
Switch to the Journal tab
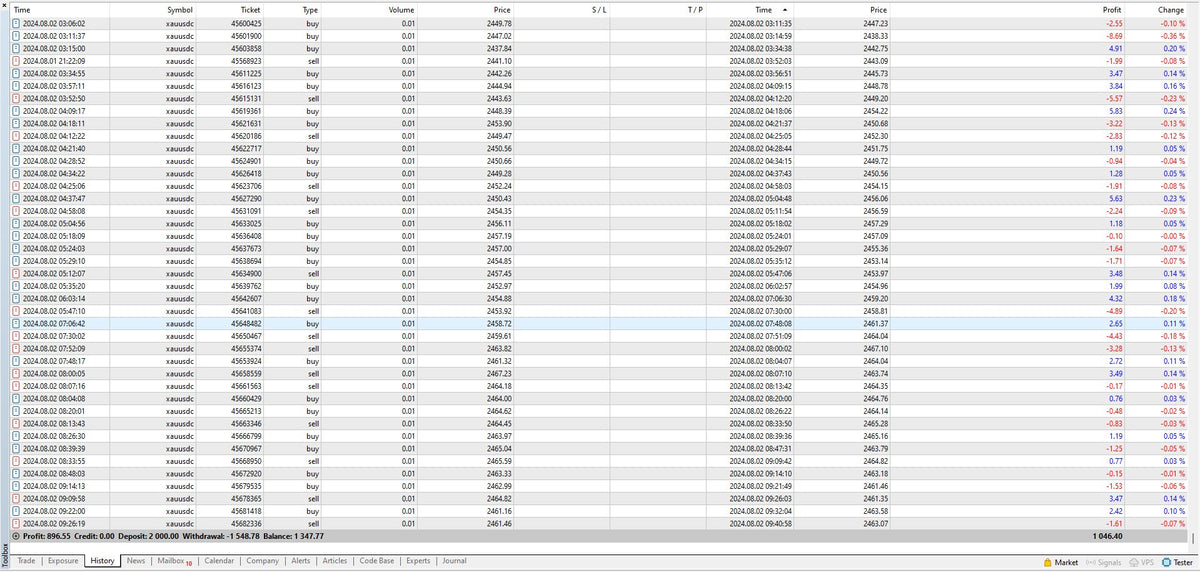click(454, 561)
